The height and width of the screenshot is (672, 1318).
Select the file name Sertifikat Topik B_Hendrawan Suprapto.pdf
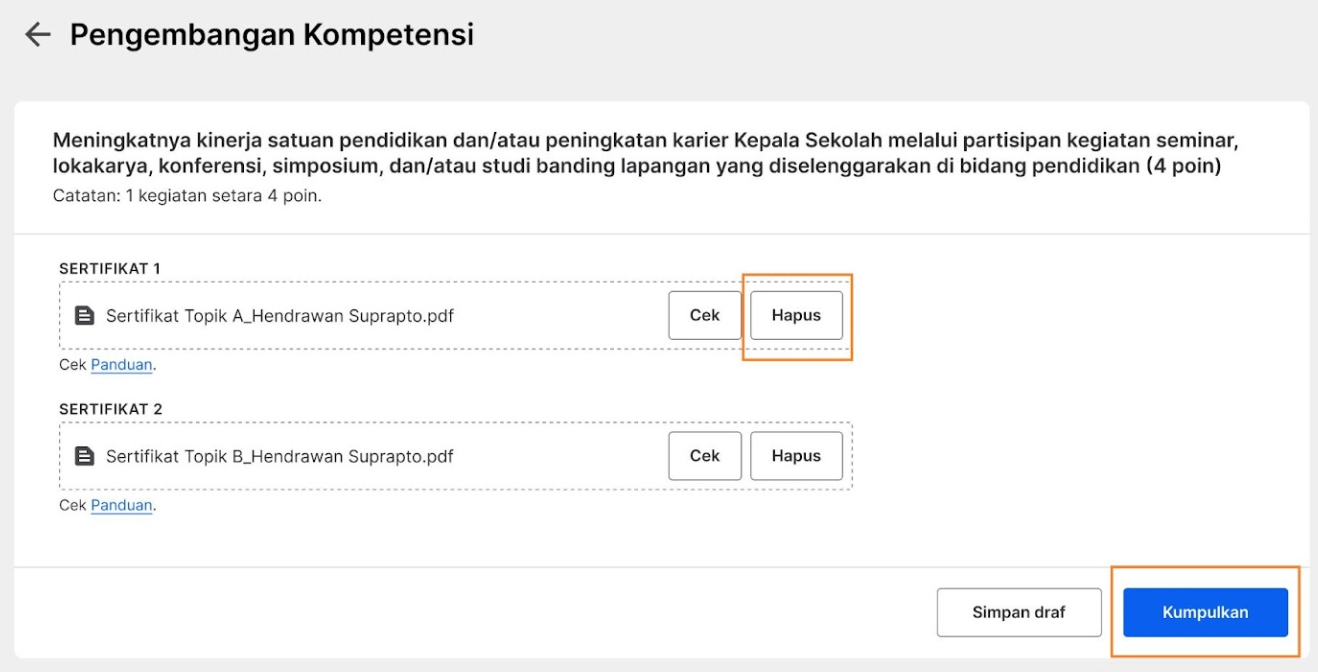[280, 456]
